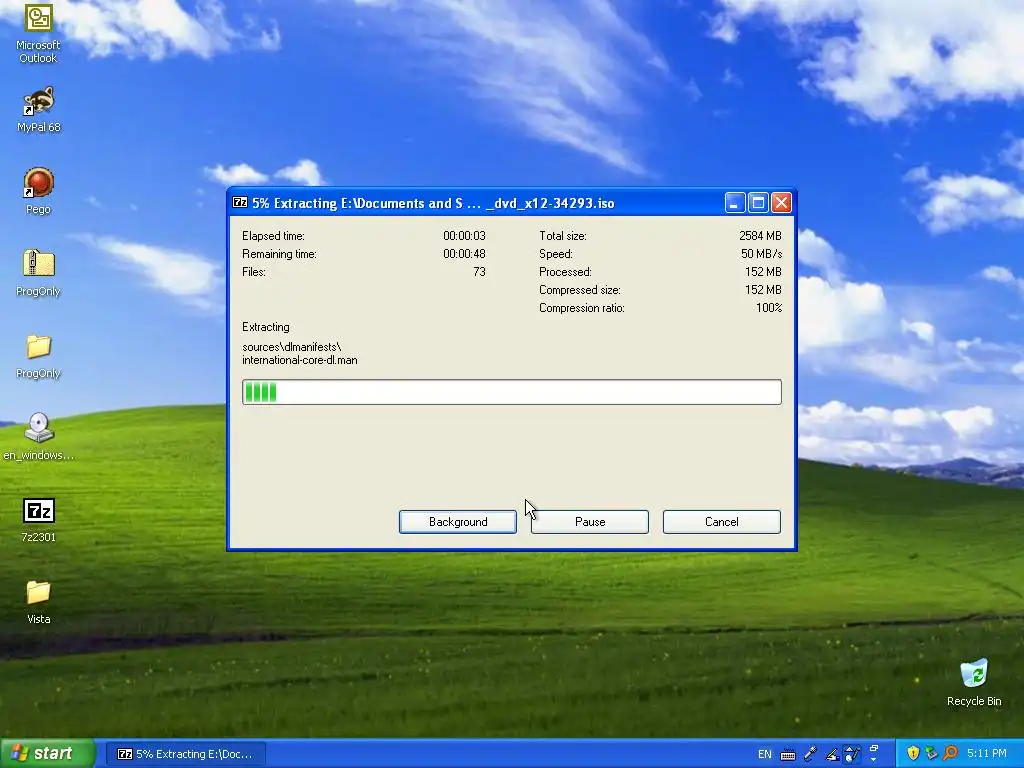The image size is (1024, 768).
Task: Send the extraction to Background
Action: (458, 522)
